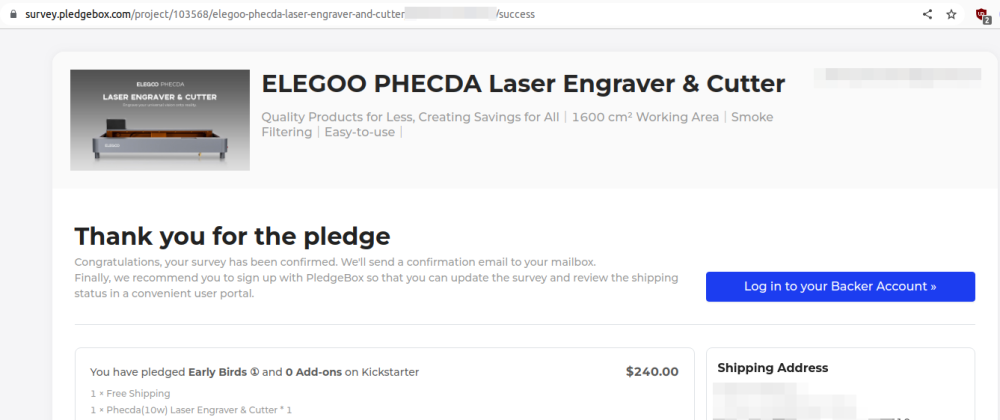Open the uBlock Origin extension icon
Viewport: 1000px width, 420px height.
tap(983, 15)
